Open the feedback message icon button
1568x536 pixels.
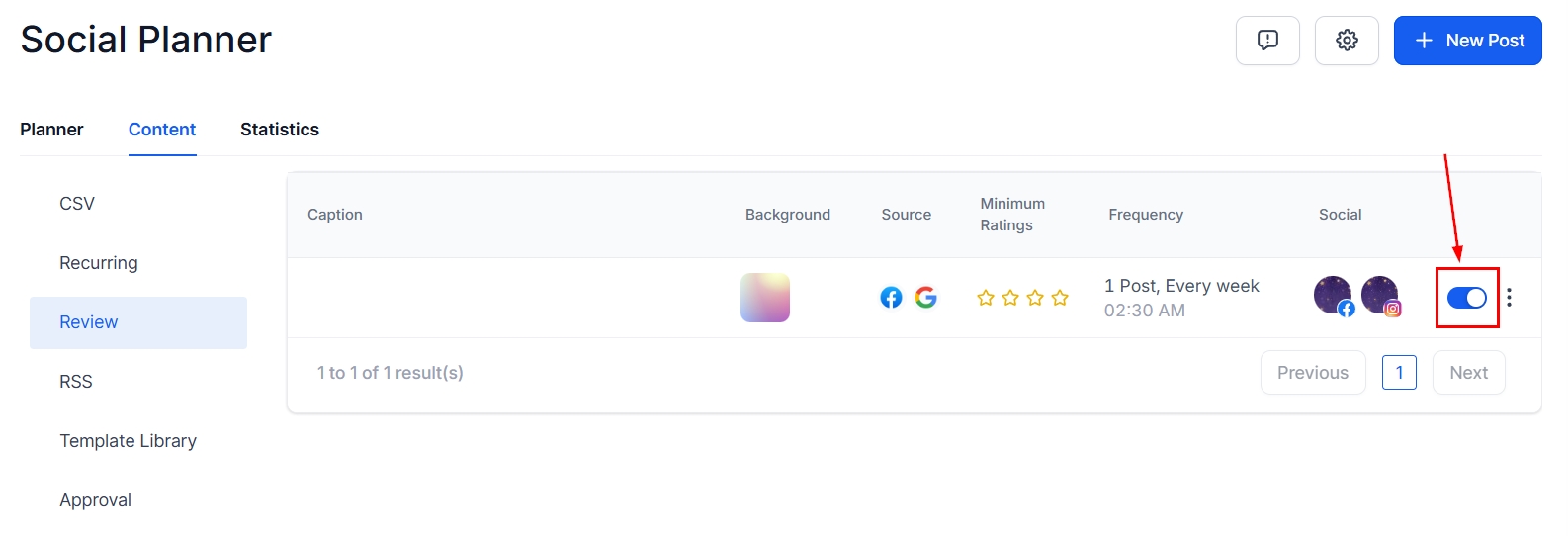[x=1267, y=41]
